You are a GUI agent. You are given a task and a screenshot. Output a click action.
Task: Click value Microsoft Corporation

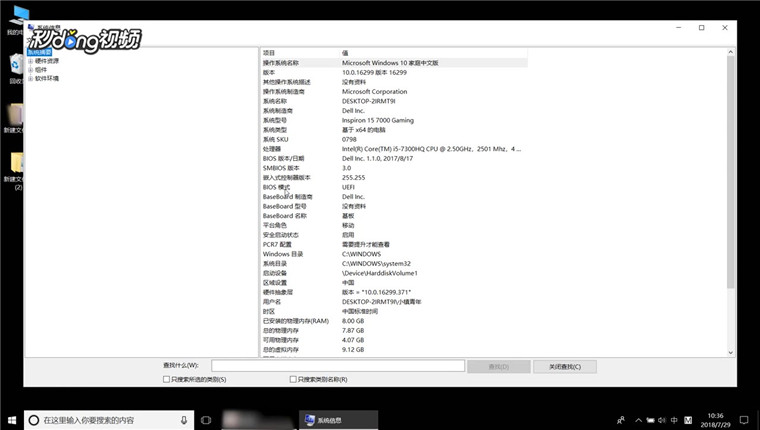pos(374,92)
